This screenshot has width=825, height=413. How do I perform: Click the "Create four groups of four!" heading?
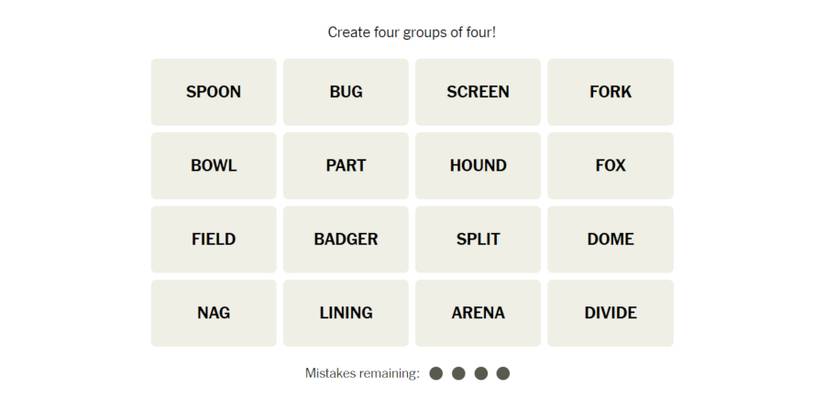point(412,32)
